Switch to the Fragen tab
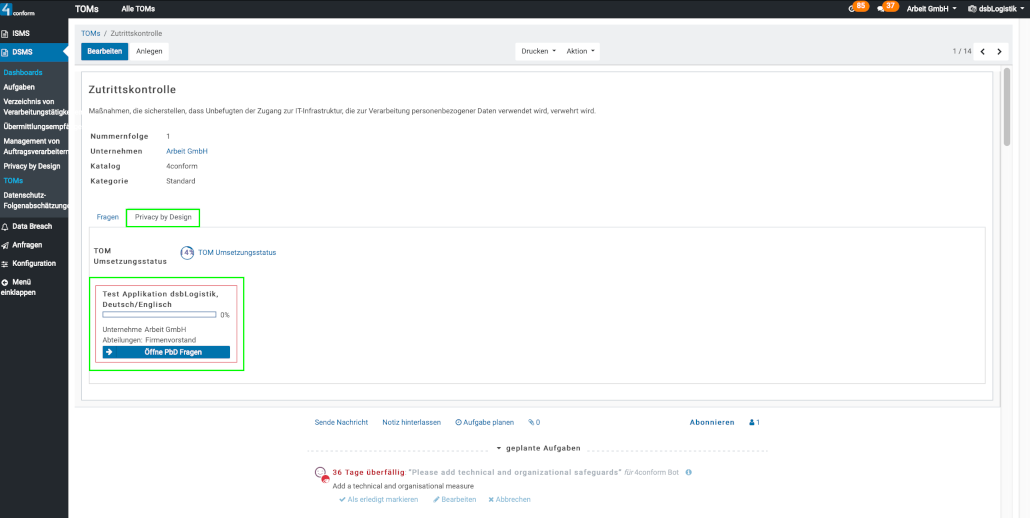The width and height of the screenshot is (1030, 518). [107, 217]
